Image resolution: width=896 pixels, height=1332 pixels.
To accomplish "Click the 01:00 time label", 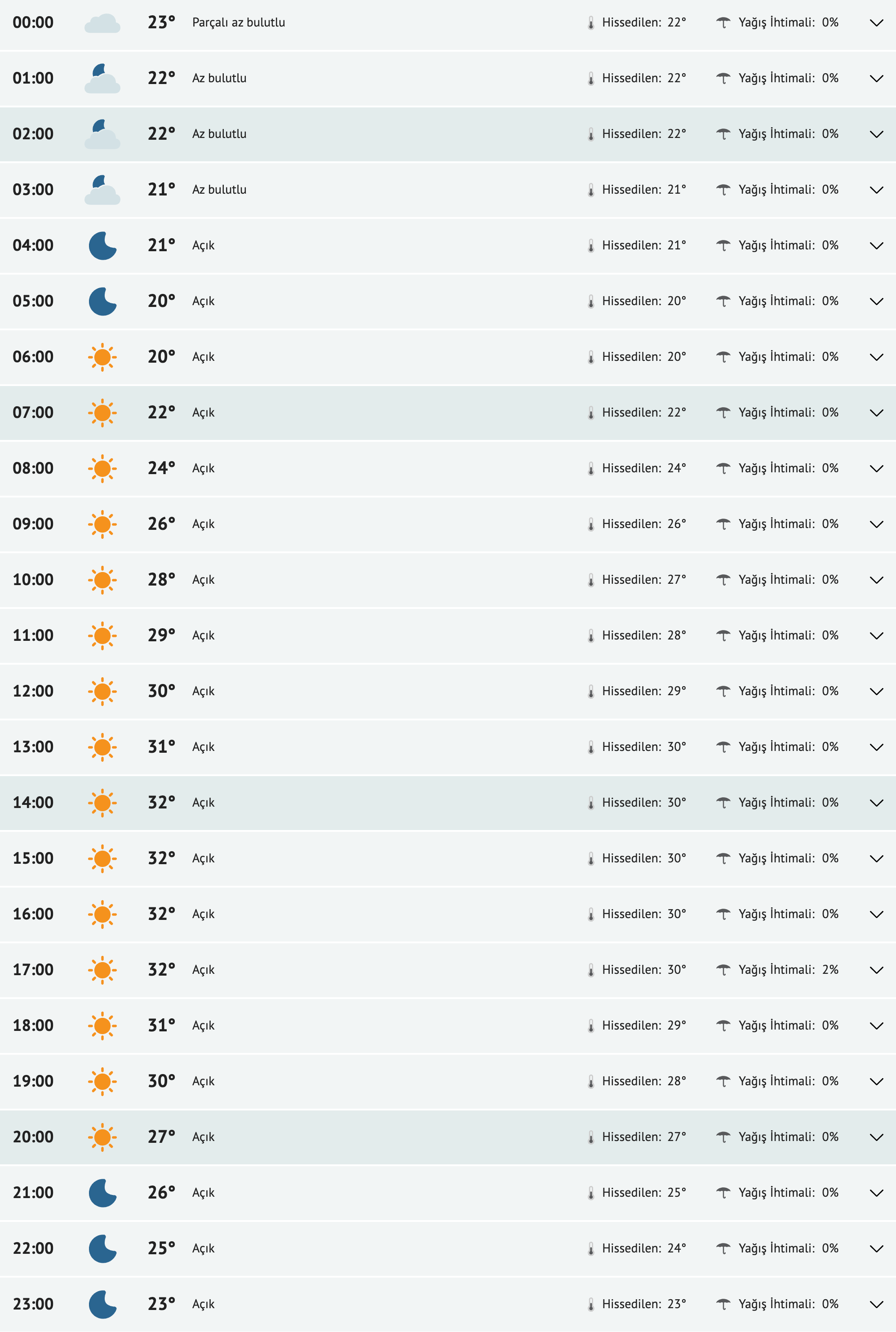I will [33, 78].
